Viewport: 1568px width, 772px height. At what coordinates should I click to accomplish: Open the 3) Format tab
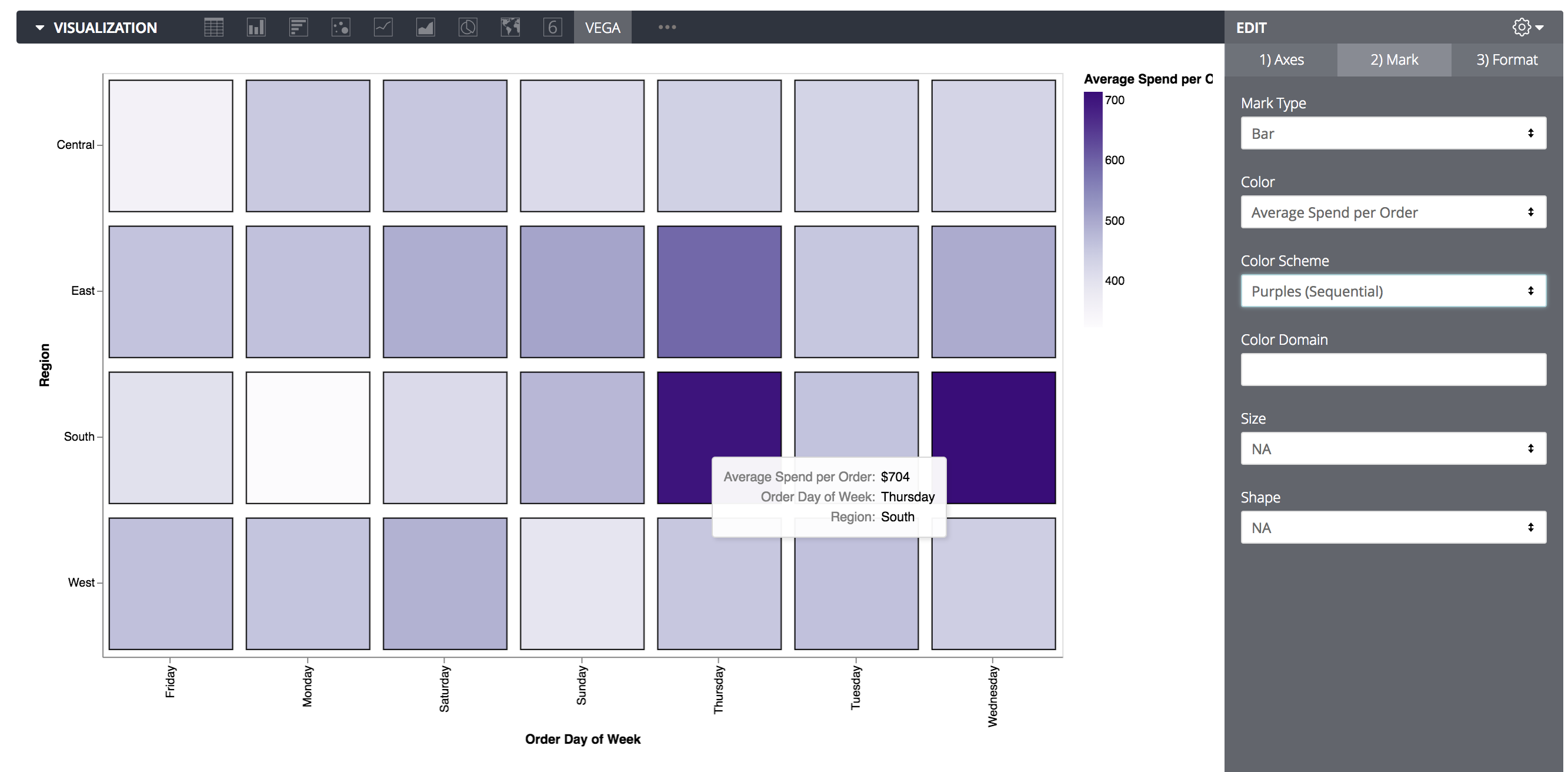coord(1506,59)
